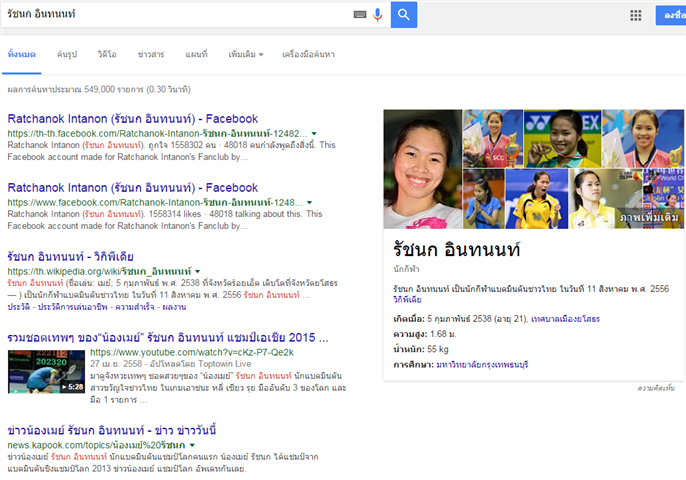The width and height of the screenshot is (686, 480).
Task: Open the ความสำเร็จ sitelink
Action: click(x=135, y=307)
